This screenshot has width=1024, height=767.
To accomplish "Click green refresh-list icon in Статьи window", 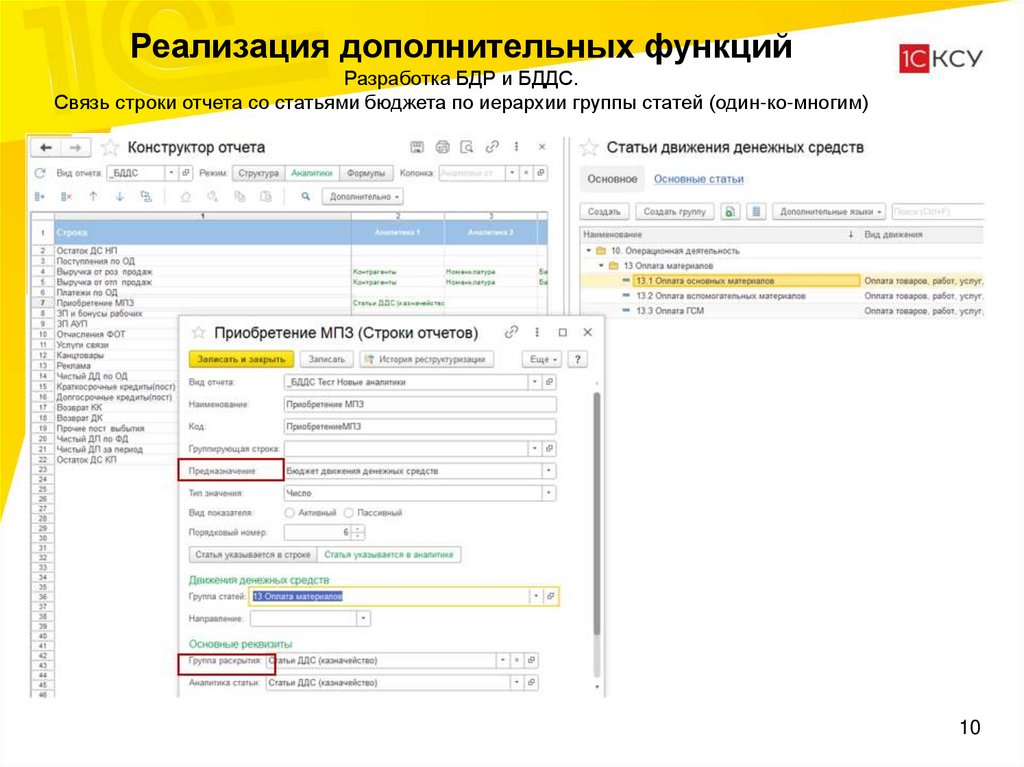I will pos(730,212).
